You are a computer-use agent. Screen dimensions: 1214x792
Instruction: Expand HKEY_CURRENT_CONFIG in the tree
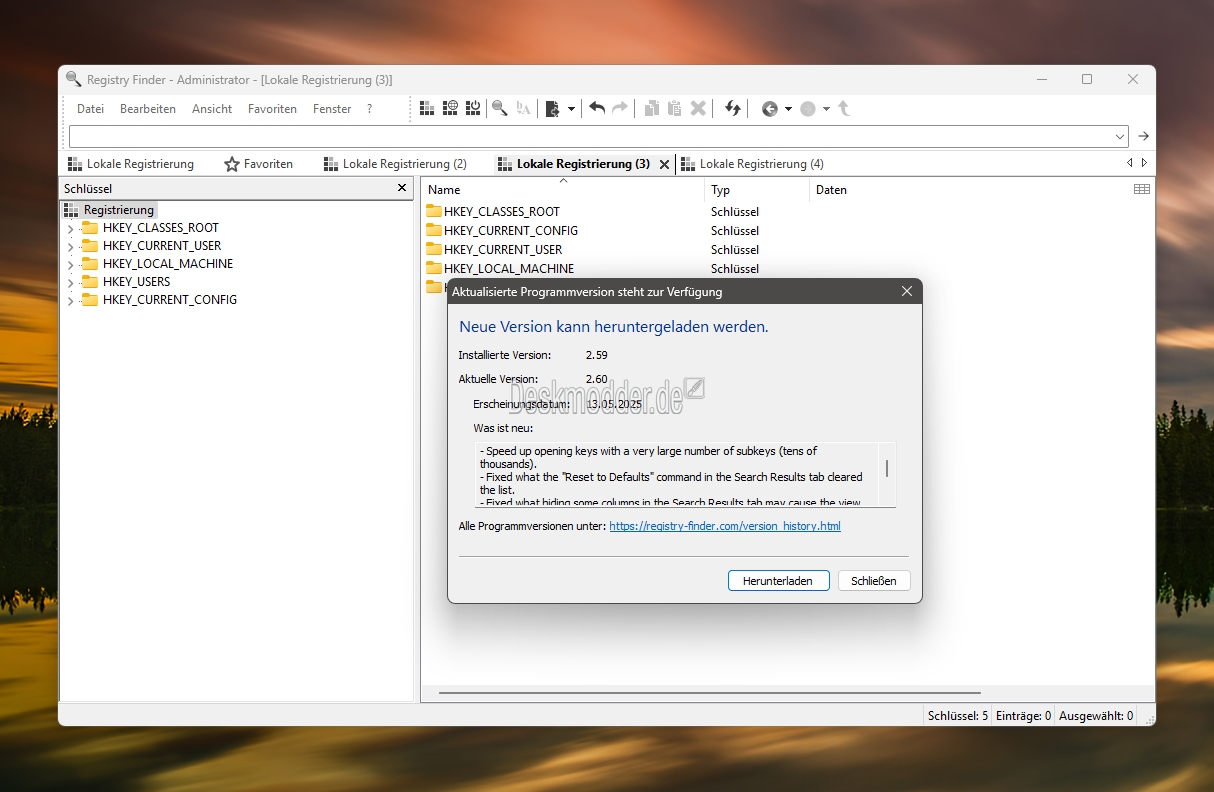coord(70,300)
